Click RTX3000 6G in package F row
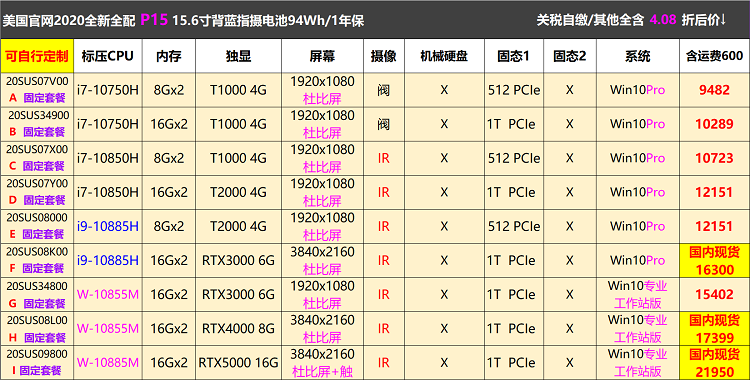The image size is (750, 380). pyautogui.click(x=238, y=260)
